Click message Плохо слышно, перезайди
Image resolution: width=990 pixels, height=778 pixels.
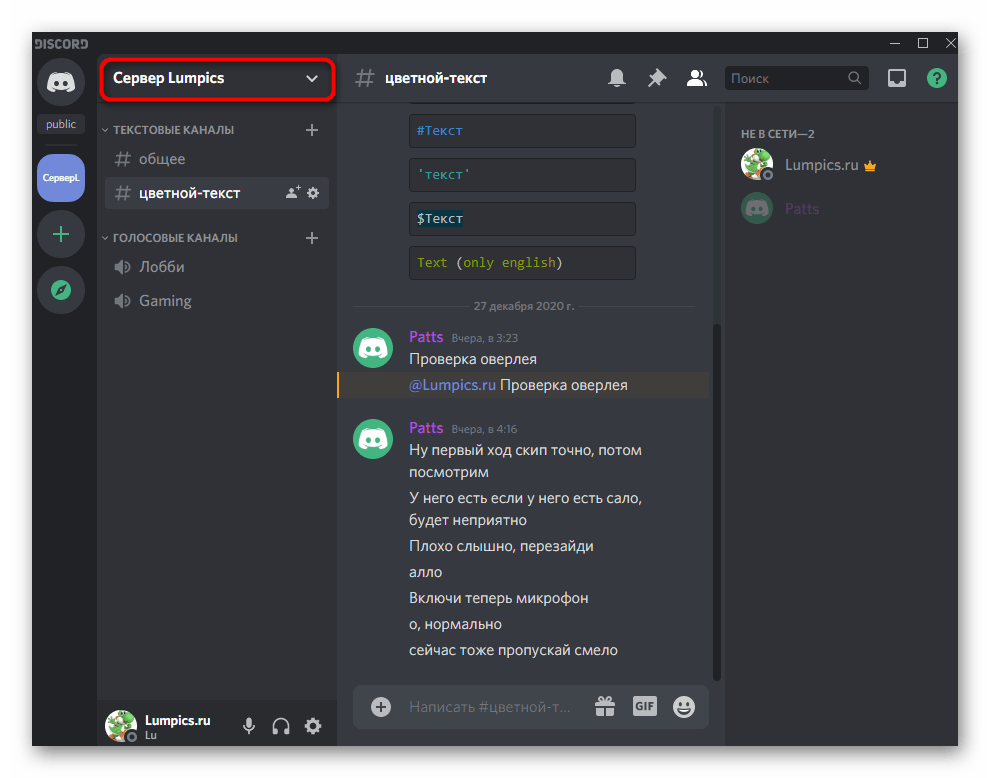tap(501, 546)
